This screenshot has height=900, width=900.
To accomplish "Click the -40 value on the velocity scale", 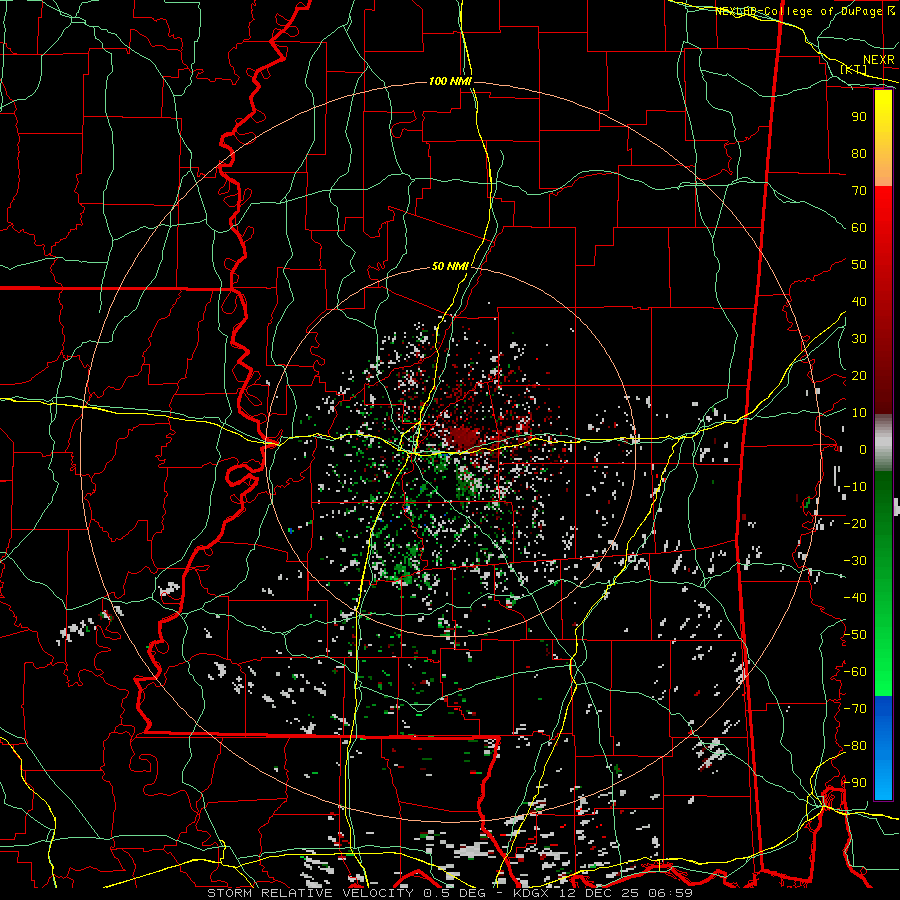I will click(856, 598).
